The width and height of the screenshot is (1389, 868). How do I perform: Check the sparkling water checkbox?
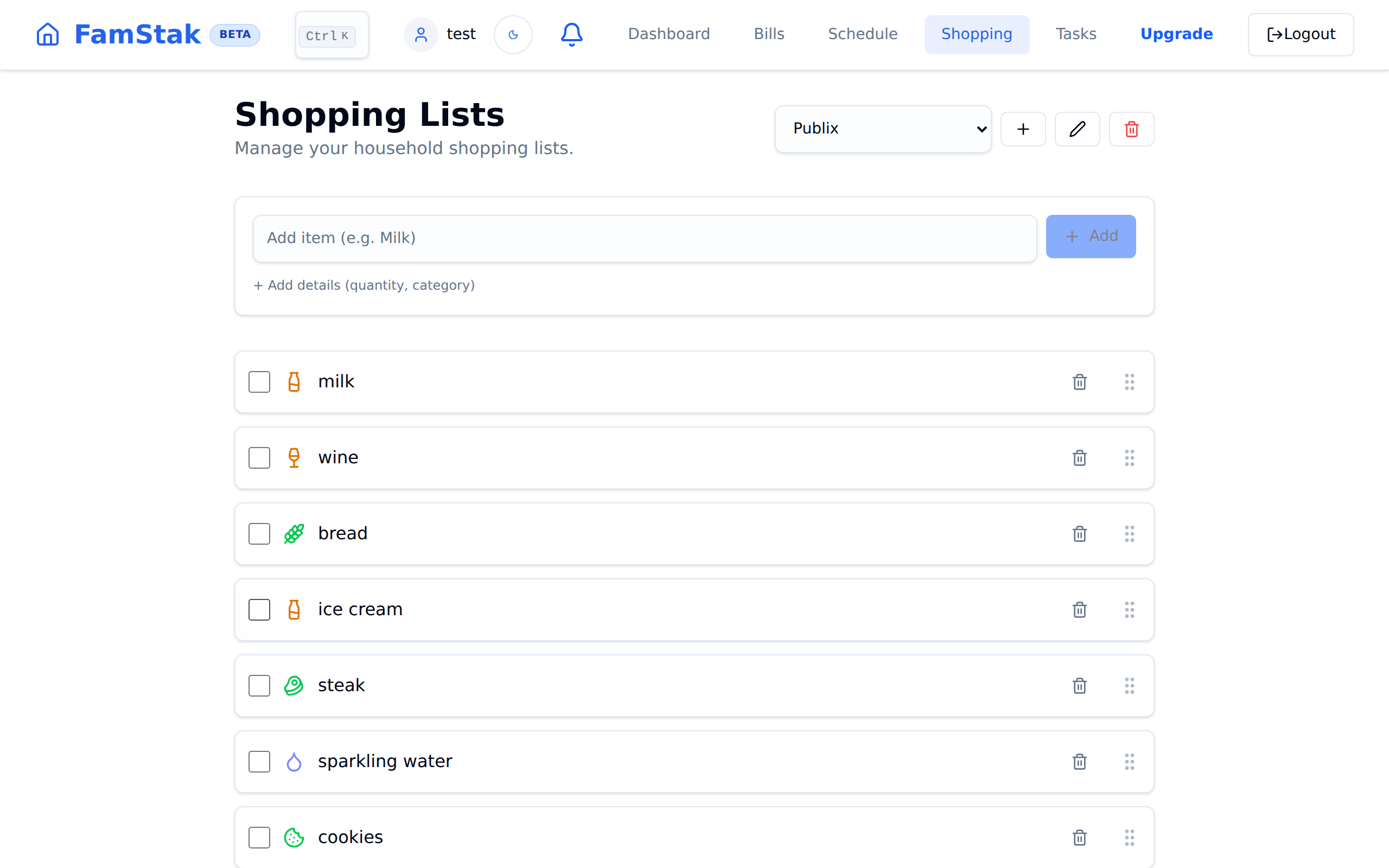(259, 761)
